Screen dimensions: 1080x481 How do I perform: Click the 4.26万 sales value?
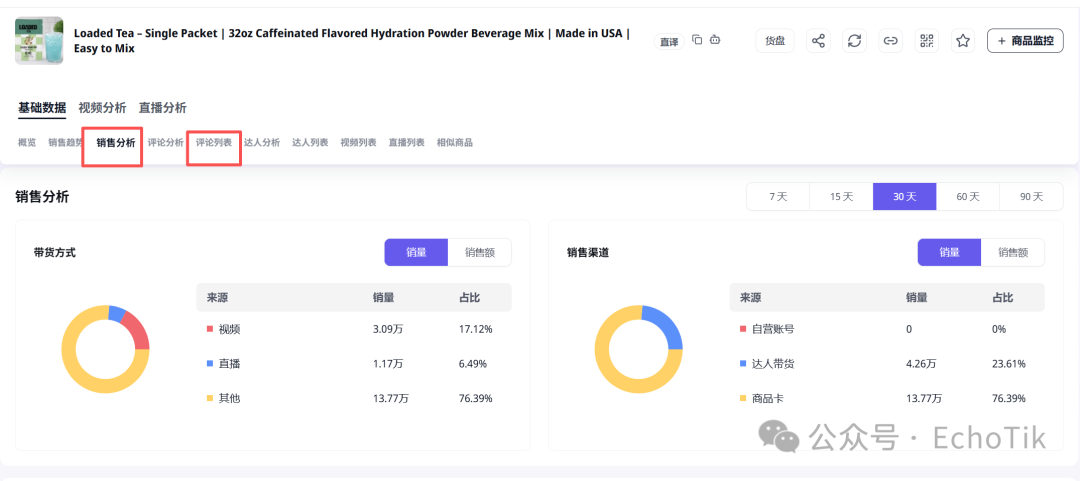(921, 364)
